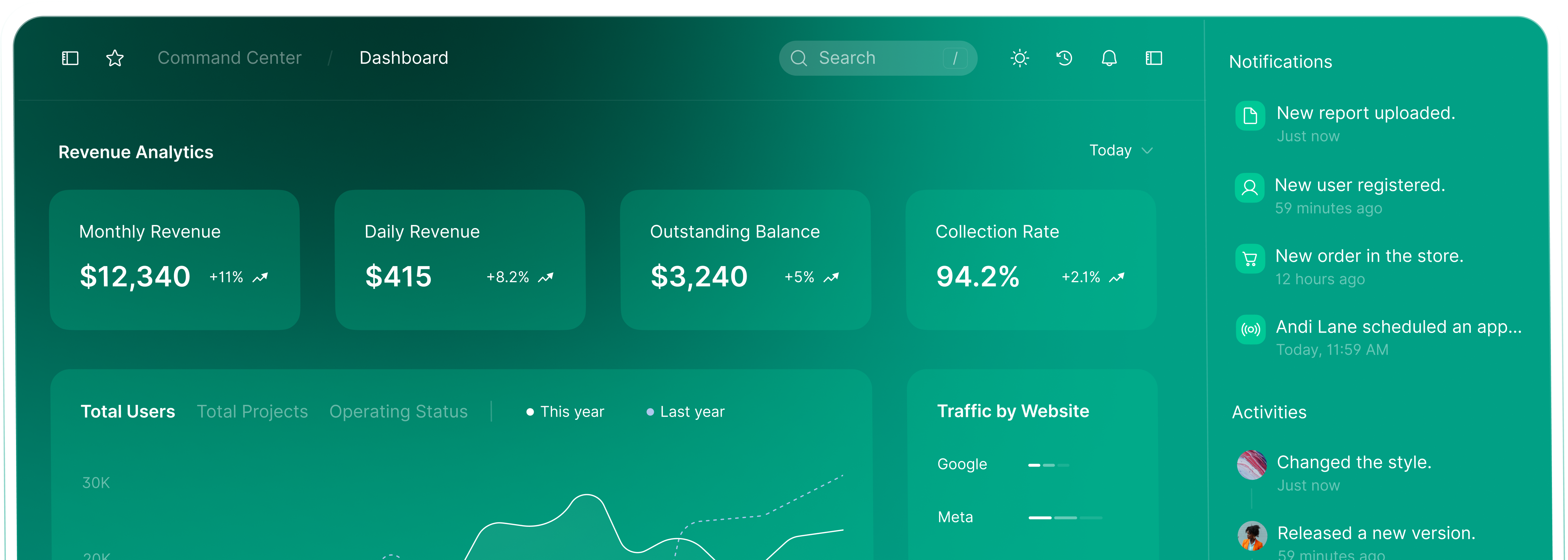Click the search magnifier icon
This screenshot has width=1568, height=560.
pyautogui.click(x=799, y=58)
